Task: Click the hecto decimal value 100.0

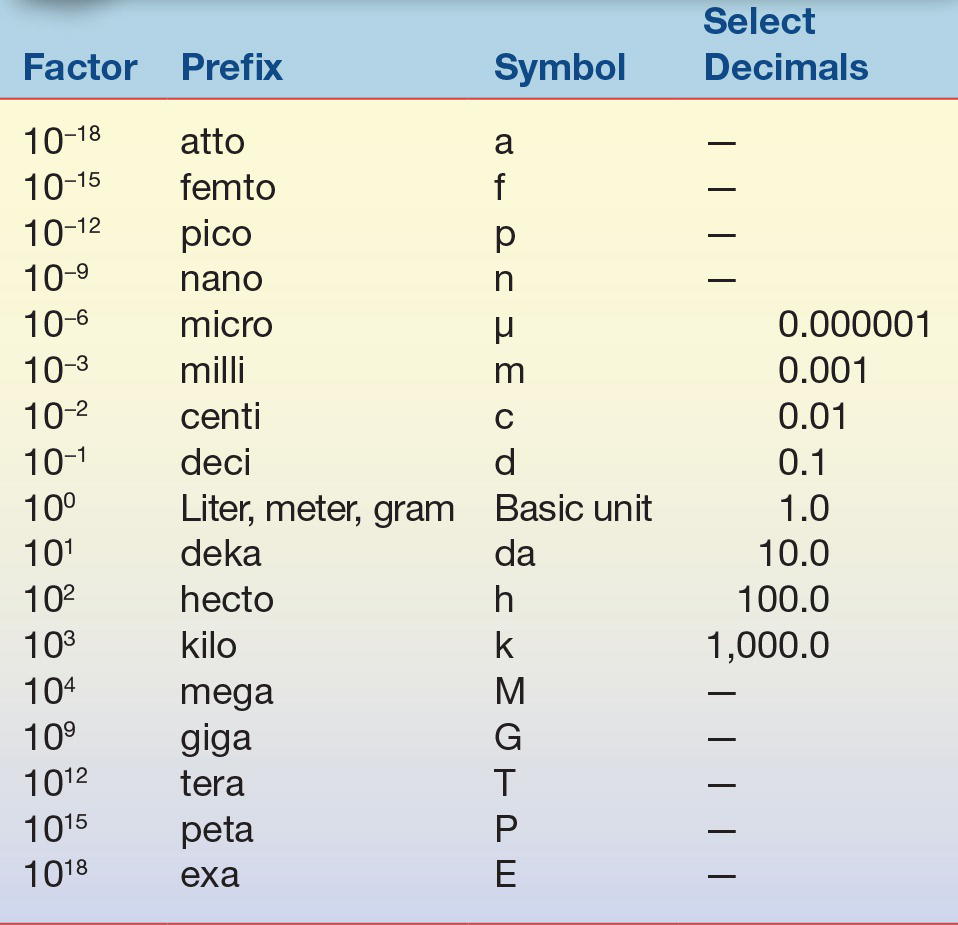Action: coord(783,600)
